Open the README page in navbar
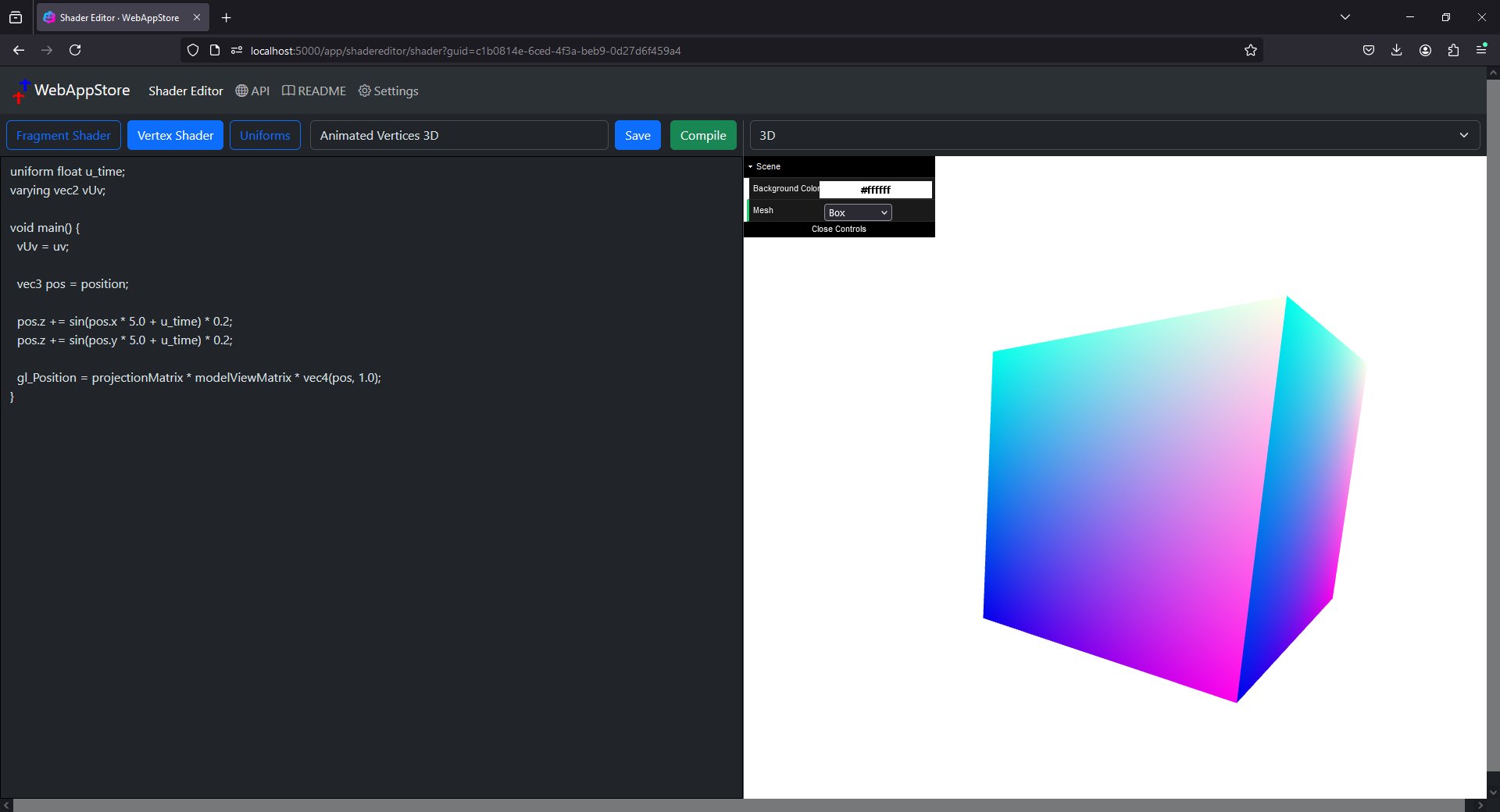1500x812 pixels. tap(314, 91)
